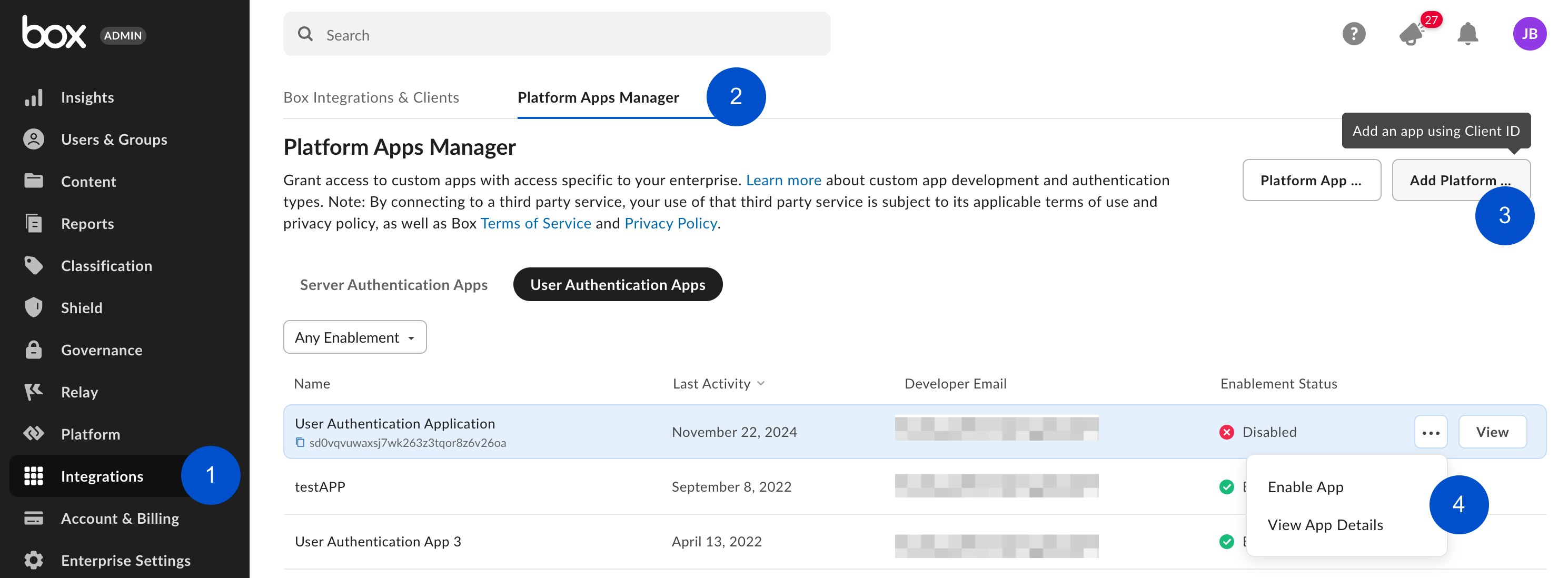Open notifications via the bell icon

pos(1468,34)
